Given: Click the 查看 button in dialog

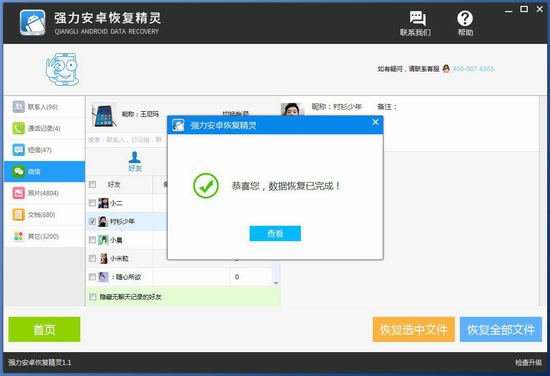Looking at the screenshot, I should [275, 233].
